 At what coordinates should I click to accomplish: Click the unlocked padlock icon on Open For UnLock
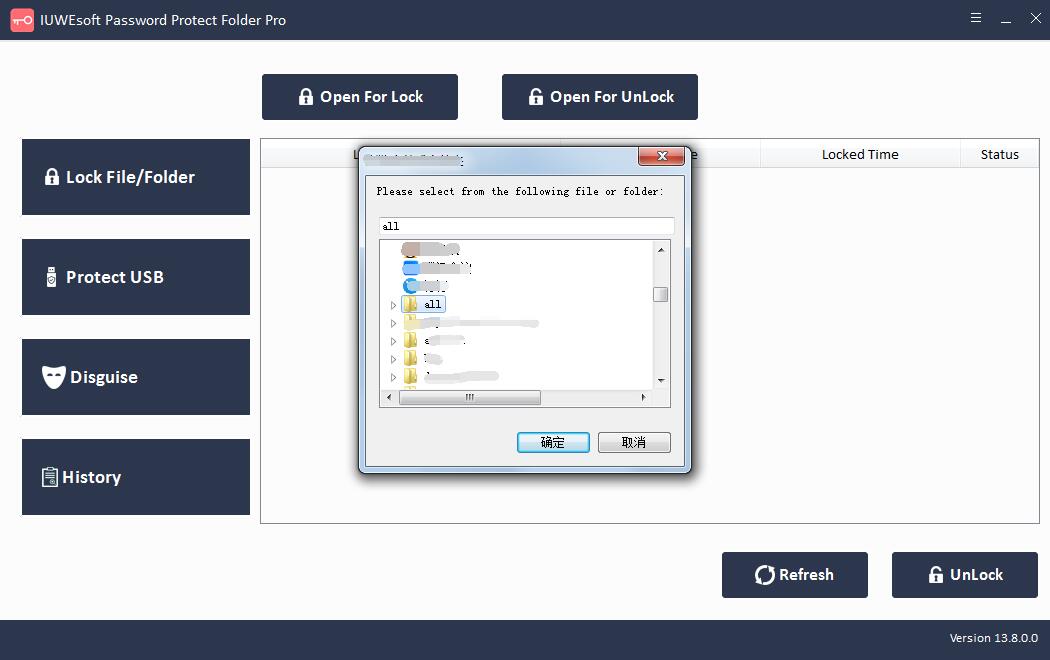[x=536, y=97]
